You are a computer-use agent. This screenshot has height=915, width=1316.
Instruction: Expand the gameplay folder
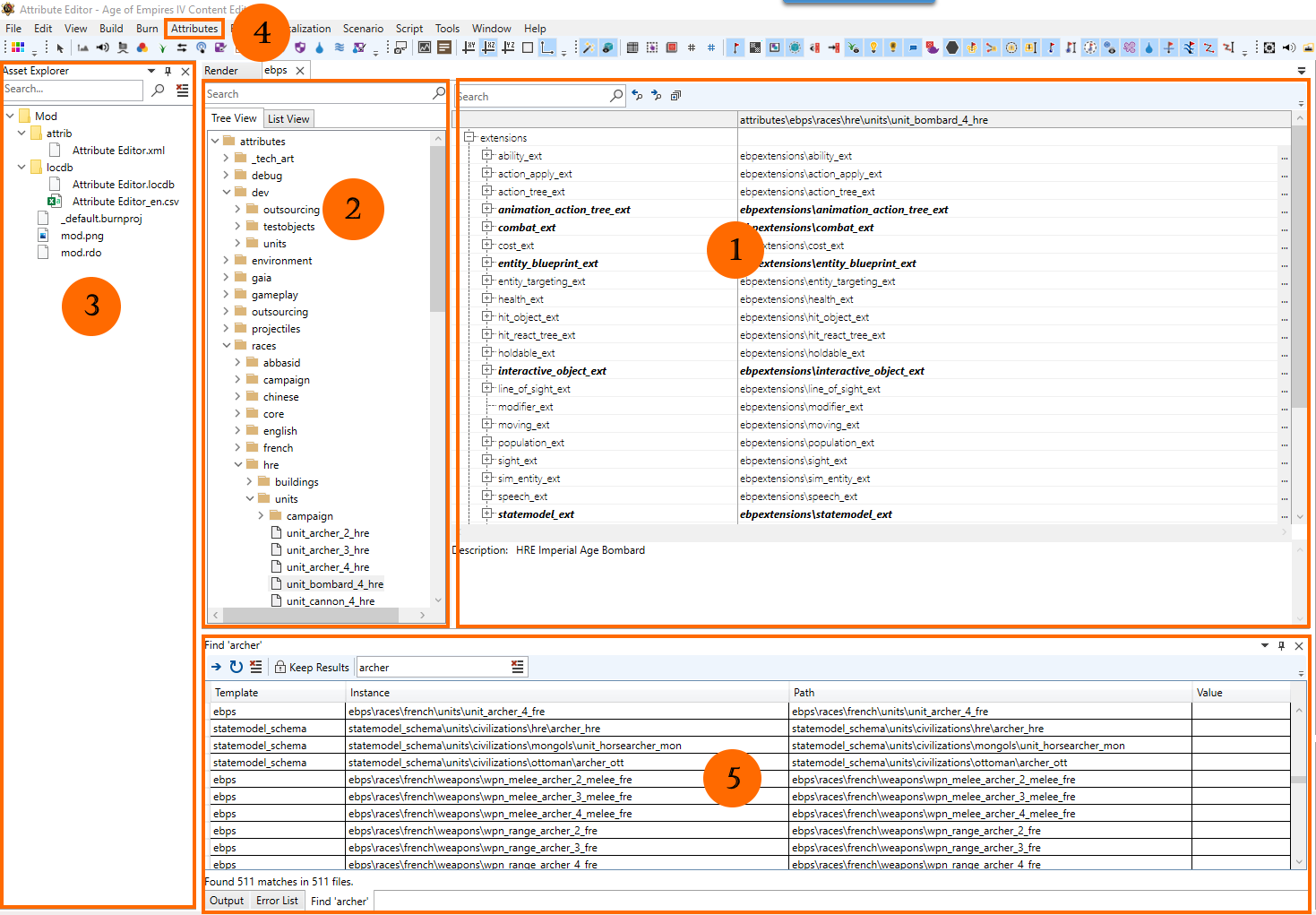click(x=227, y=295)
